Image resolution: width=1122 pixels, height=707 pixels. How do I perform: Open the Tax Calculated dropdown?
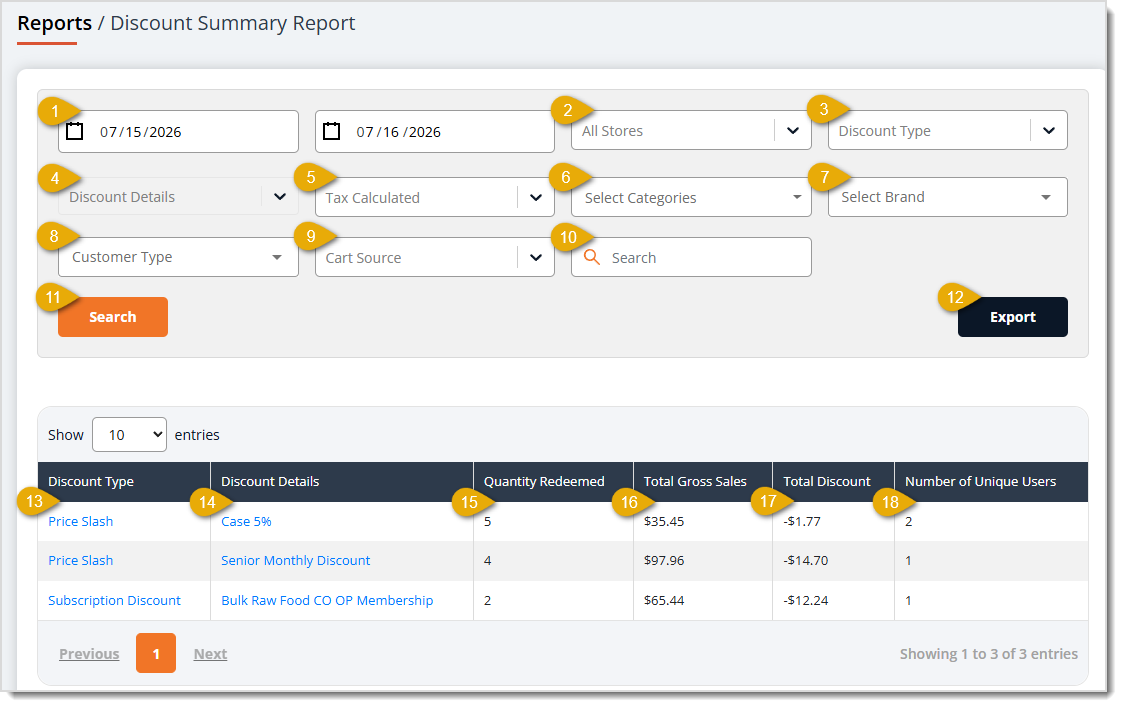pyautogui.click(x=434, y=197)
